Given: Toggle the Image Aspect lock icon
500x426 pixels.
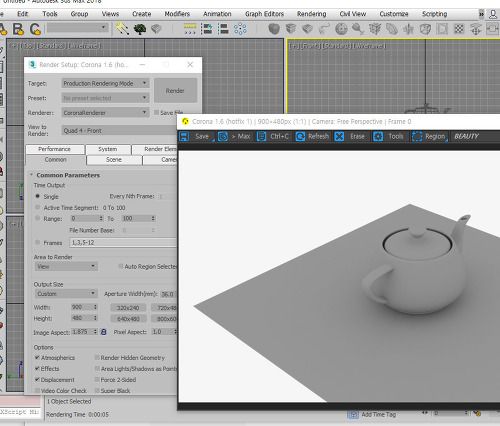Looking at the screenshot, I should point(104,332).
